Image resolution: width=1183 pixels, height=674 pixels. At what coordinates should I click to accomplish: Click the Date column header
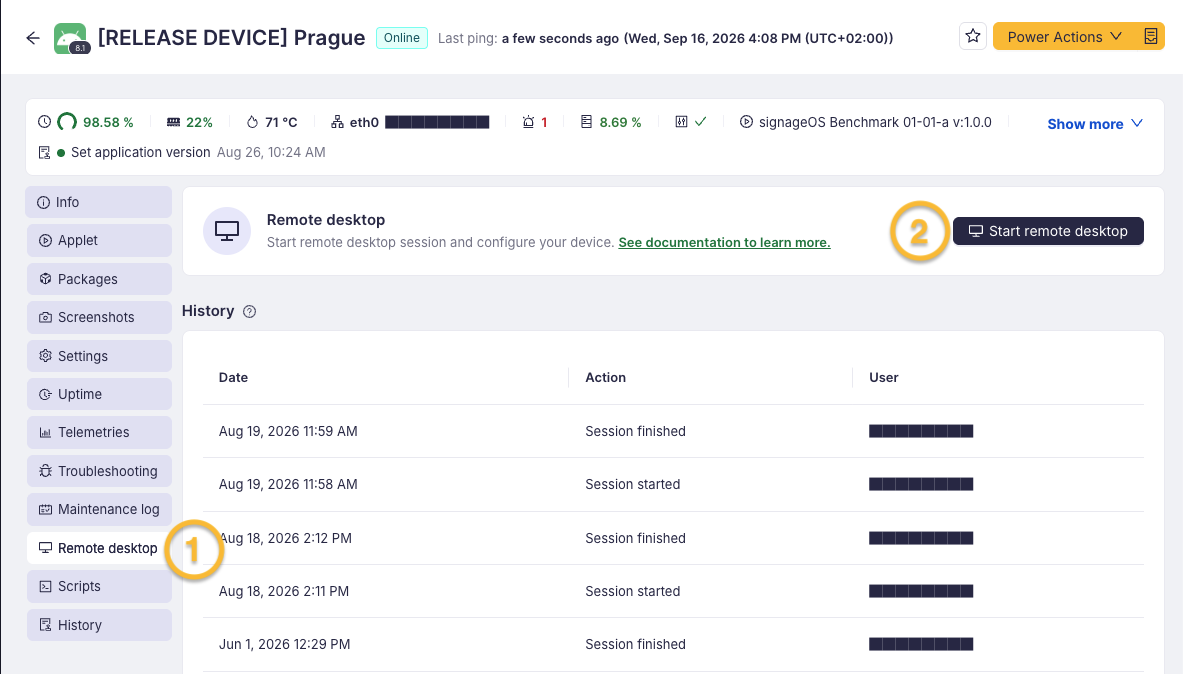tap(233, 377)
